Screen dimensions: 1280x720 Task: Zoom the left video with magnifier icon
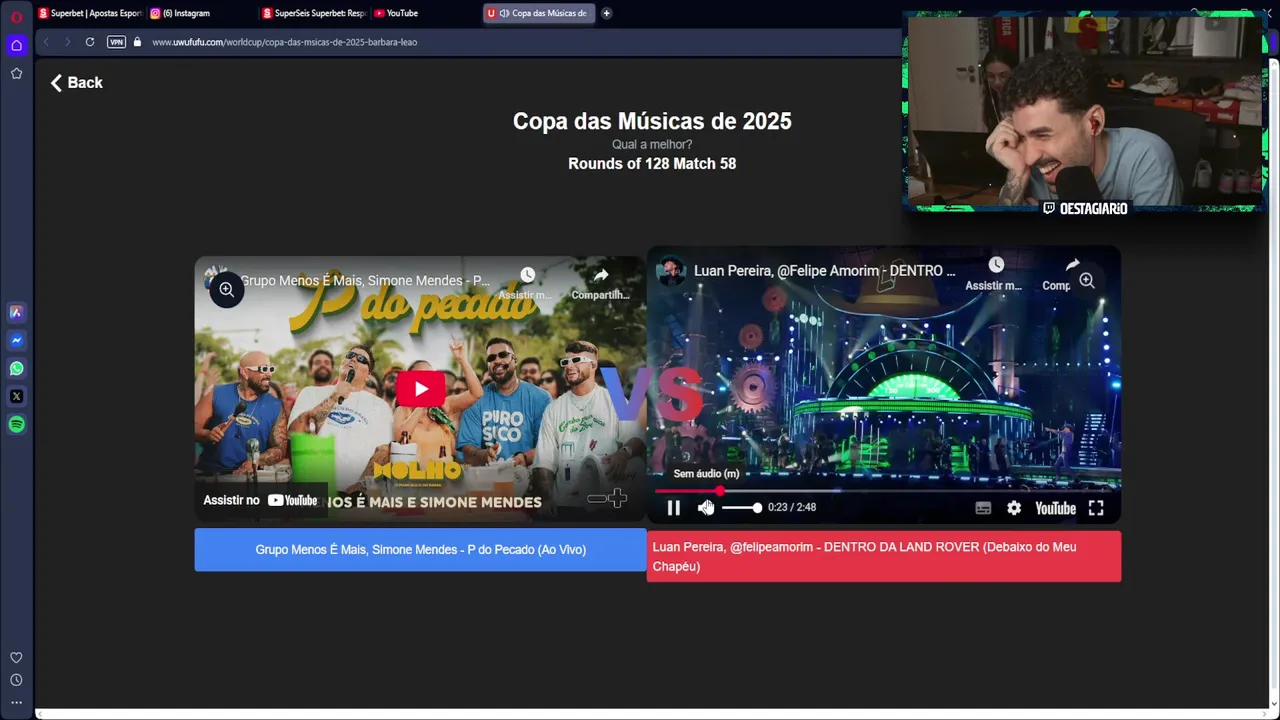[227, 290]
